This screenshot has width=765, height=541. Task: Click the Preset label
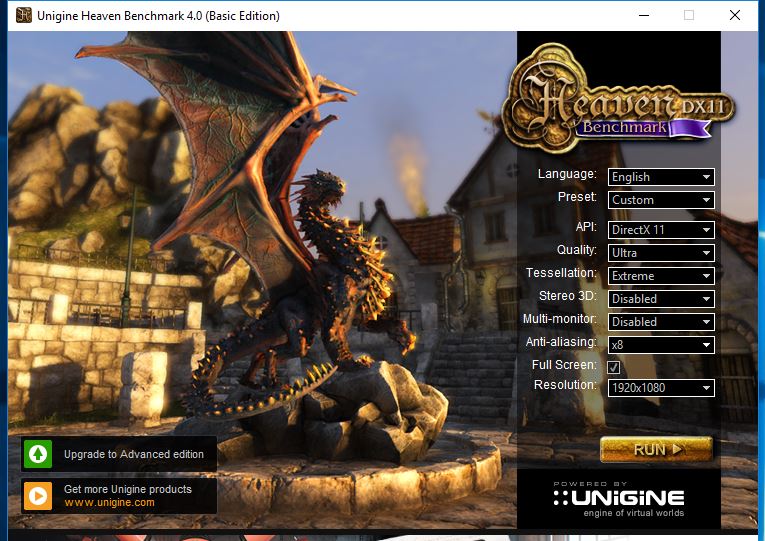(577, 197)
